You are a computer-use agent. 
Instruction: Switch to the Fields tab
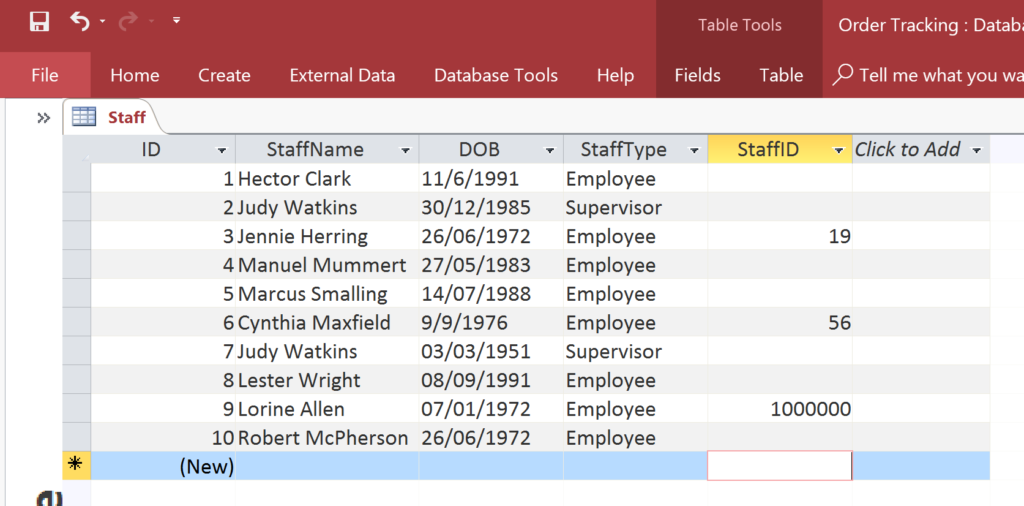(697, 75)
